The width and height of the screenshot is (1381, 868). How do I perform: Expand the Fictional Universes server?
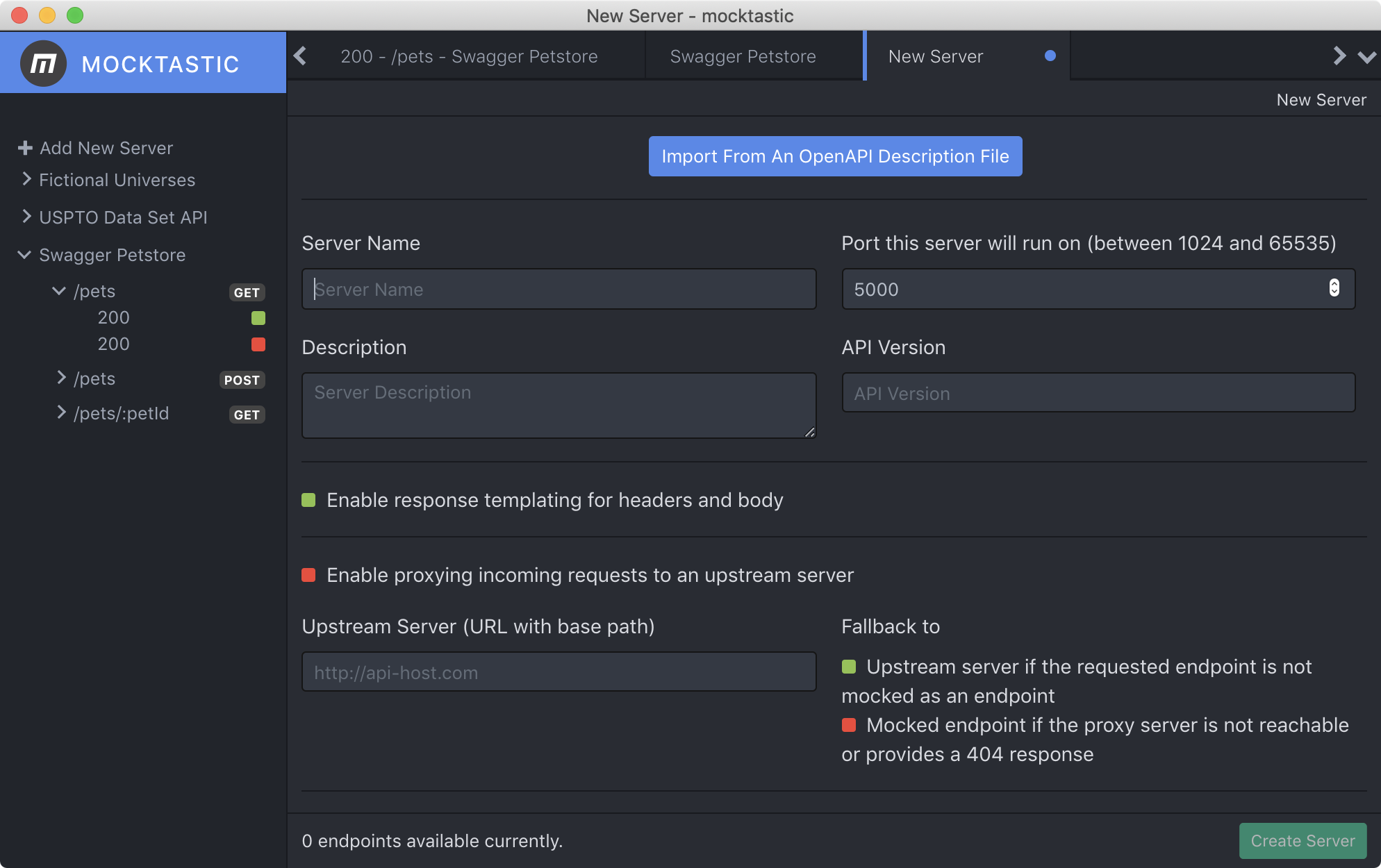point(26,179)
